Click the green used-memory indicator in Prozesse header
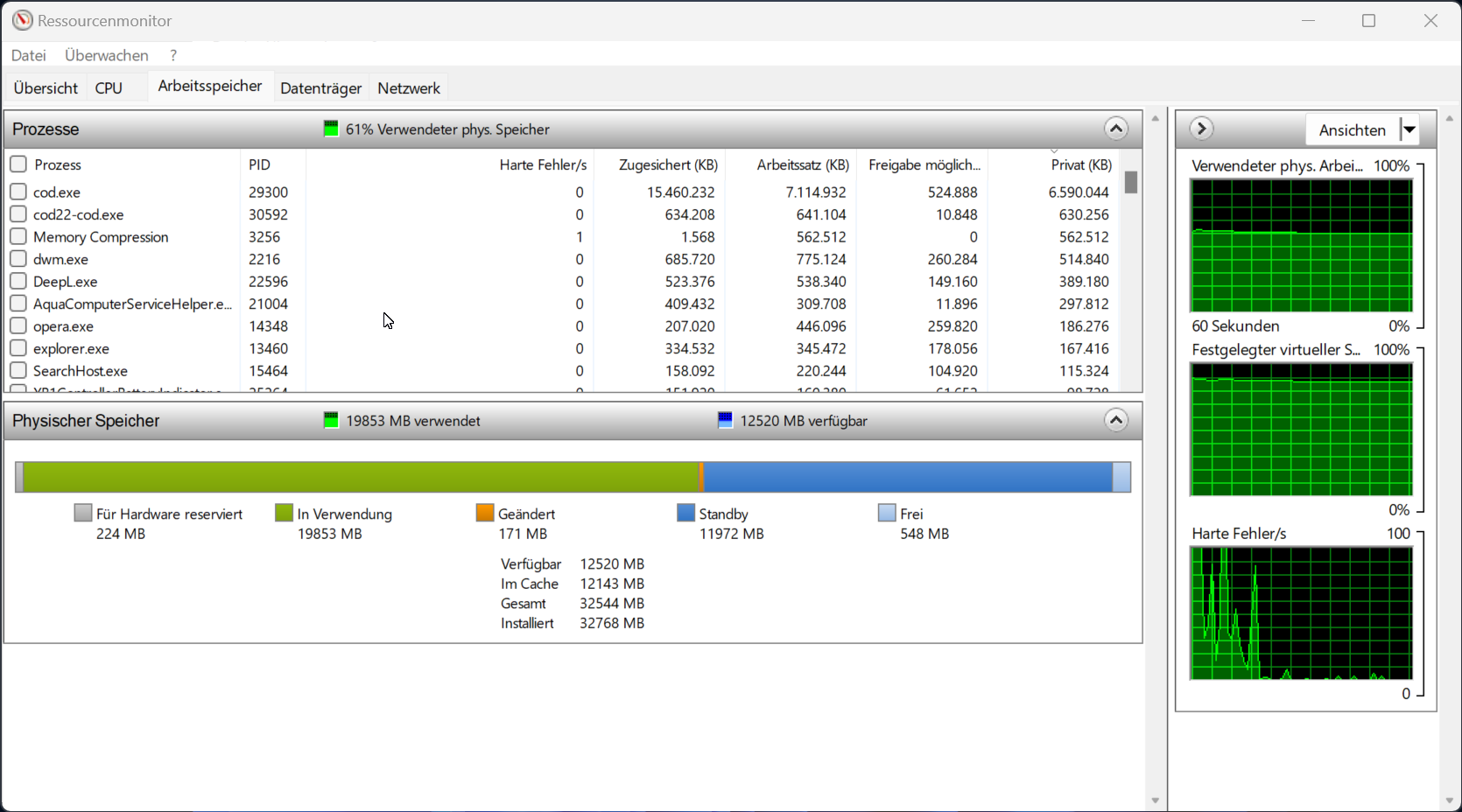This screenshot has width=1462, height=812. (x=331, y=129)
